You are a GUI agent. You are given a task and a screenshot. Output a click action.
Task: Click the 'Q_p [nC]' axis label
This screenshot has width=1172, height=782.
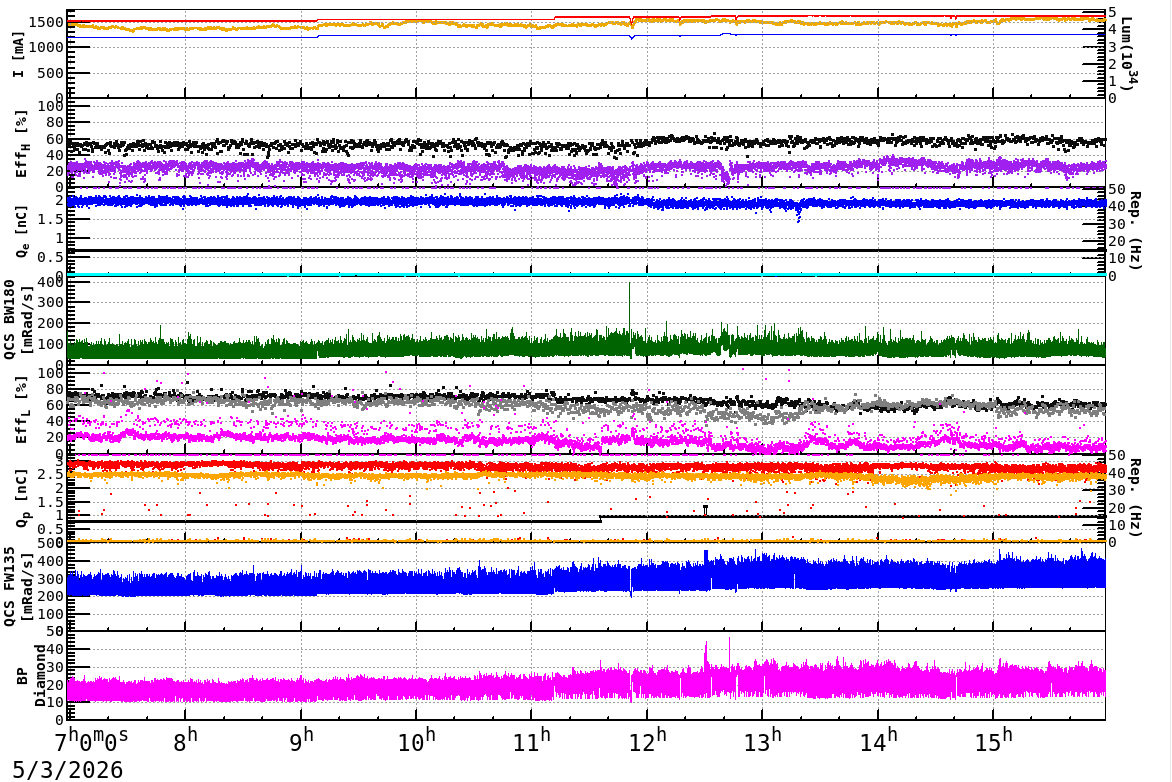(21, 498)
